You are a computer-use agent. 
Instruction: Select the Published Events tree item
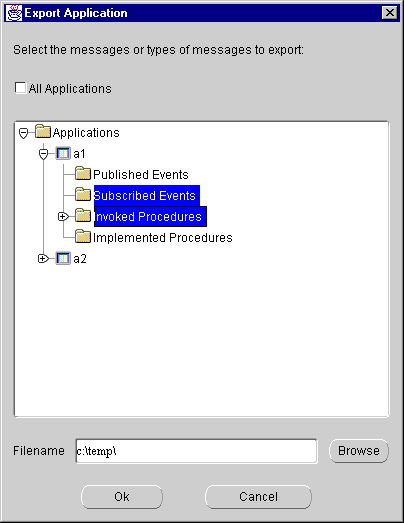[x=141, y=174]
